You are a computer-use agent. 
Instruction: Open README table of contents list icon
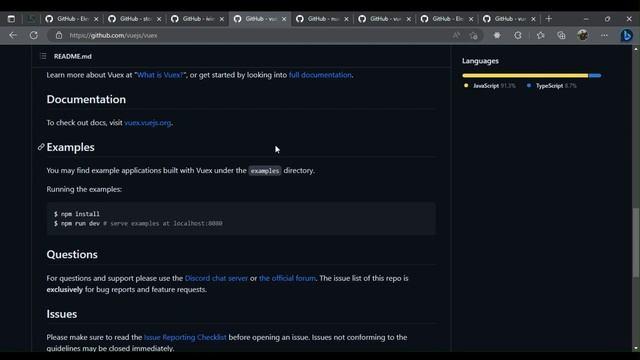[43, 56]
